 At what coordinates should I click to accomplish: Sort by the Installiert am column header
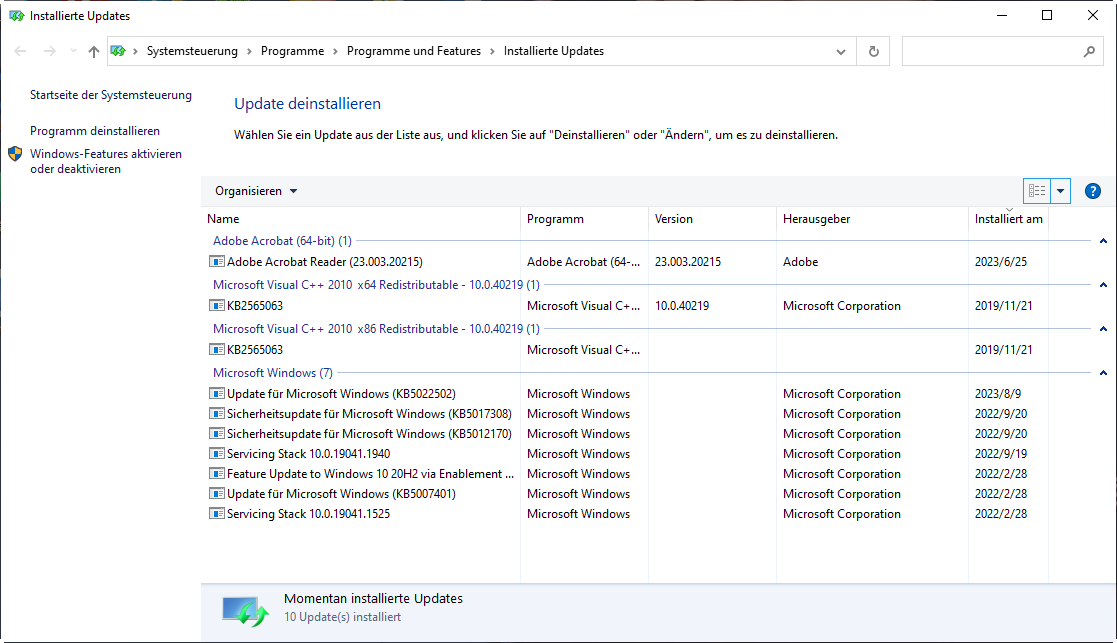click(x=1008, y=219)
